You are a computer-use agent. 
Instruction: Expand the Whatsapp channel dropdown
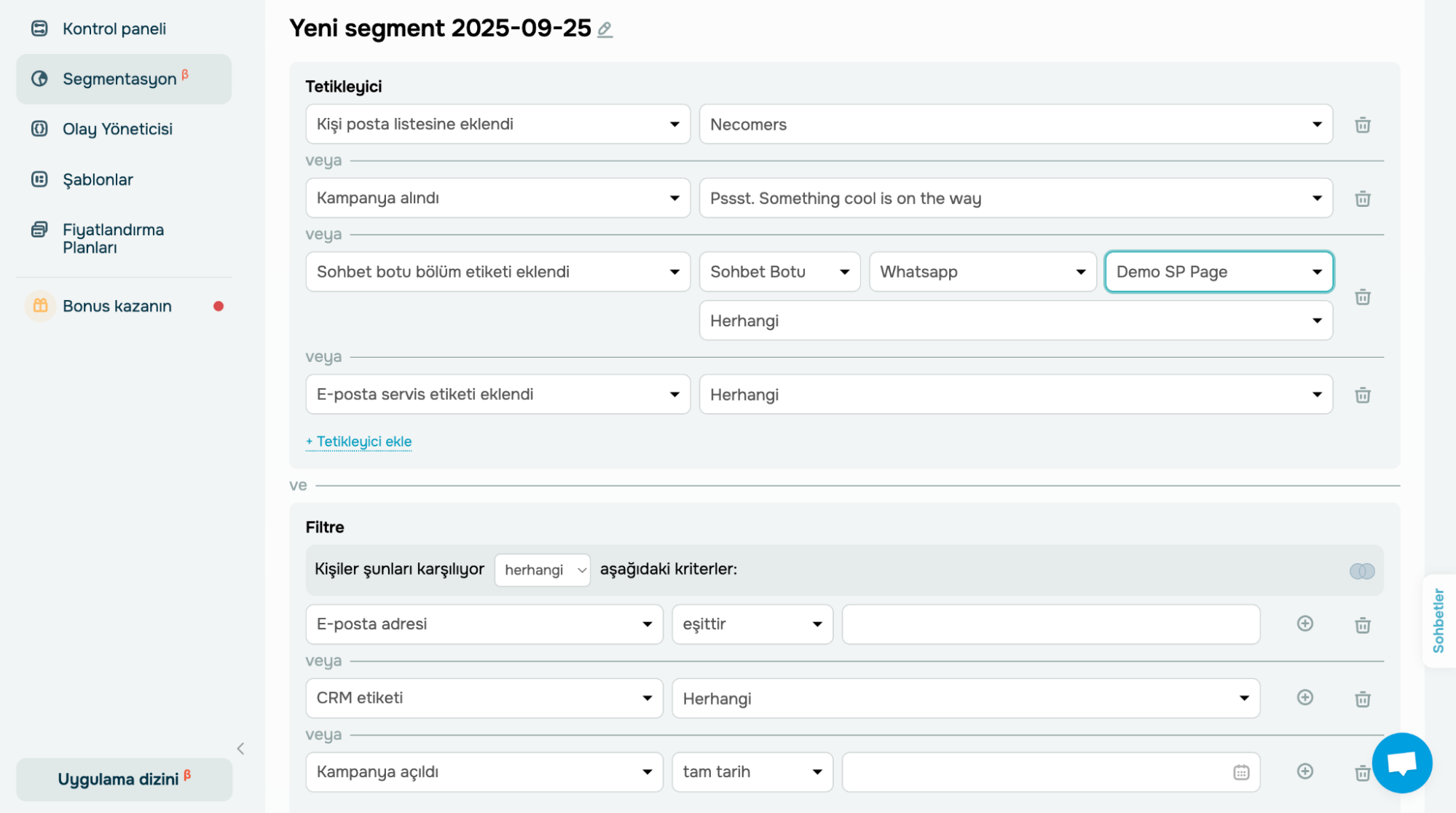(x=982, y=272)
